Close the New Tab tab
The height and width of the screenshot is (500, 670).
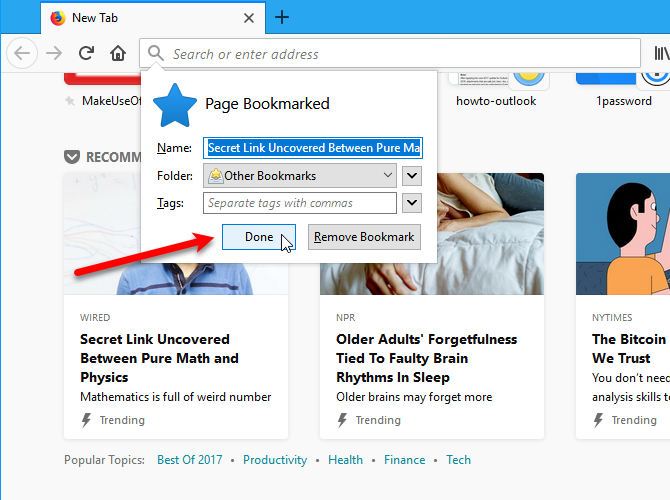[249, 18]
